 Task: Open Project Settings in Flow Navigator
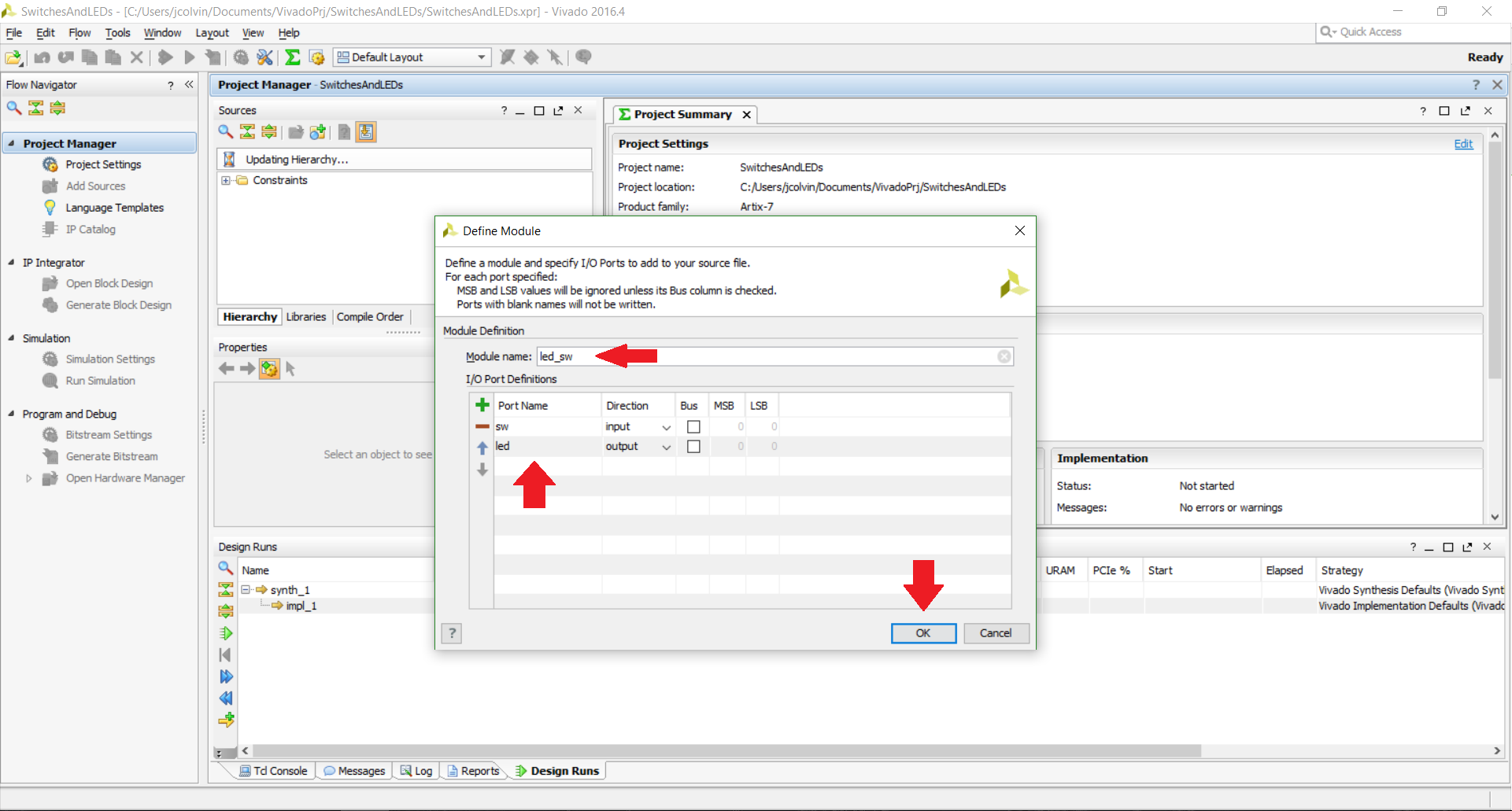click(x=103, y=164)
